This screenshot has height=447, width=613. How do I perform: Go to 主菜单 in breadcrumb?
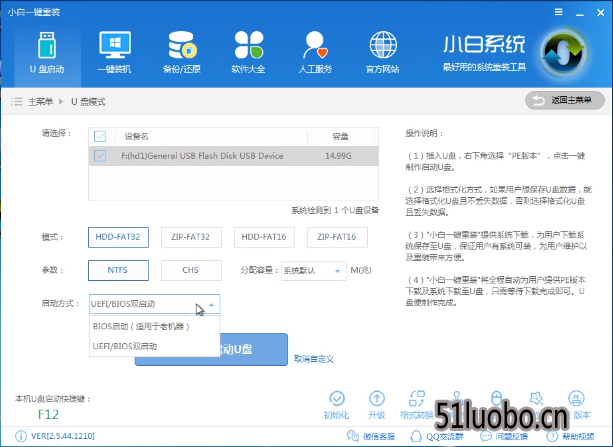pyautogui.click(x=40, y=102)
